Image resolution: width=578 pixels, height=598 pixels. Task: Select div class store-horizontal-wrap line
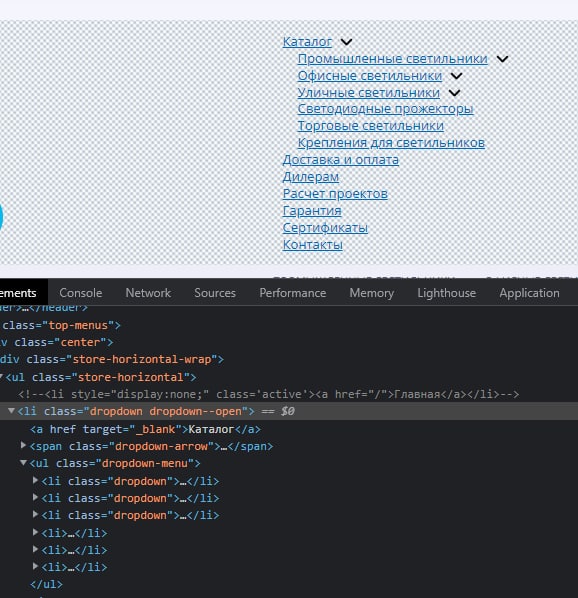click(112, 359)
